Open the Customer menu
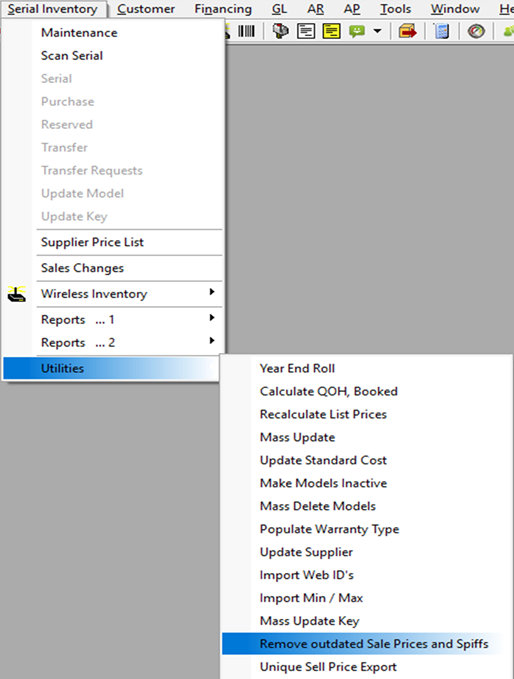This screenshot has width=514, height=679. tap(146, 9)
